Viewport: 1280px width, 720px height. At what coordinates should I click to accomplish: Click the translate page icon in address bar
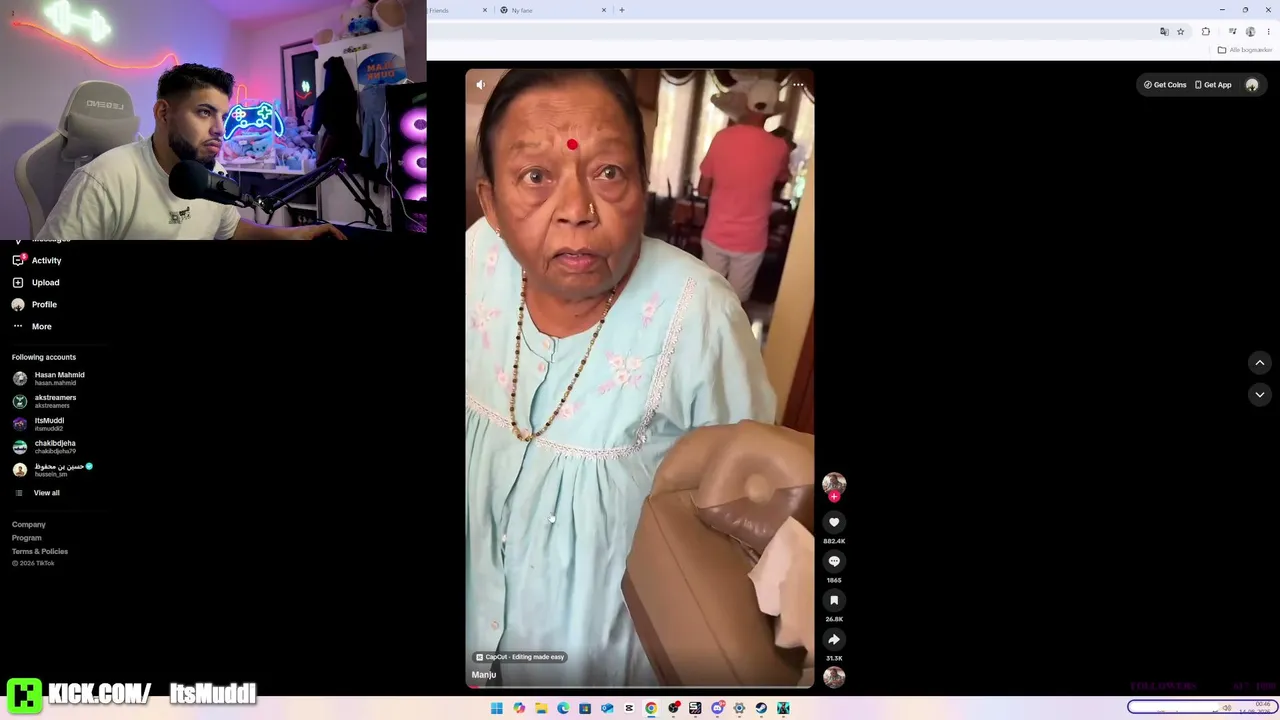pos(1164,32)
